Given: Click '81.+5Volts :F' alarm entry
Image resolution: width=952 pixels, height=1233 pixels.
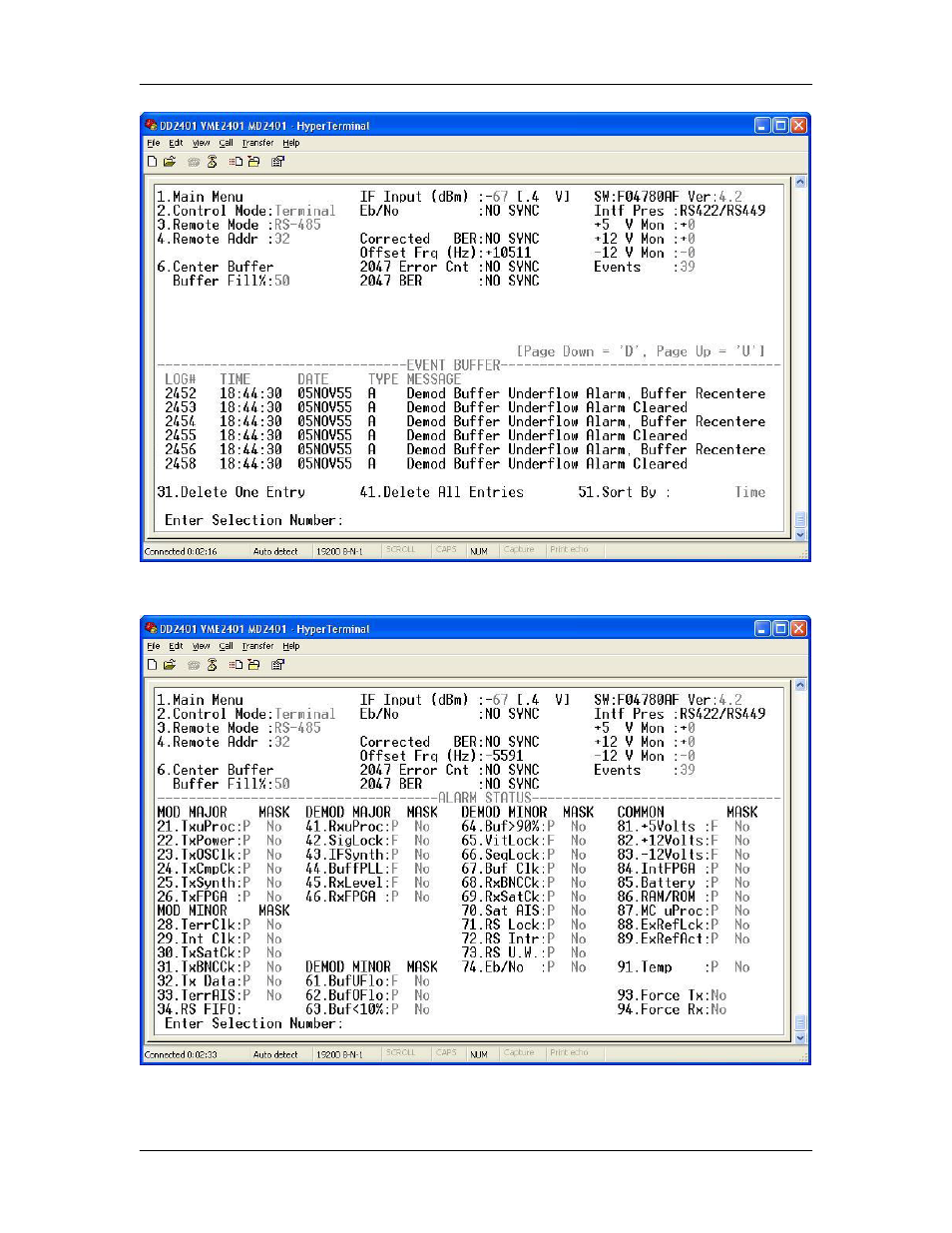Looking at the screenshot, I should (x=668, y=827).
